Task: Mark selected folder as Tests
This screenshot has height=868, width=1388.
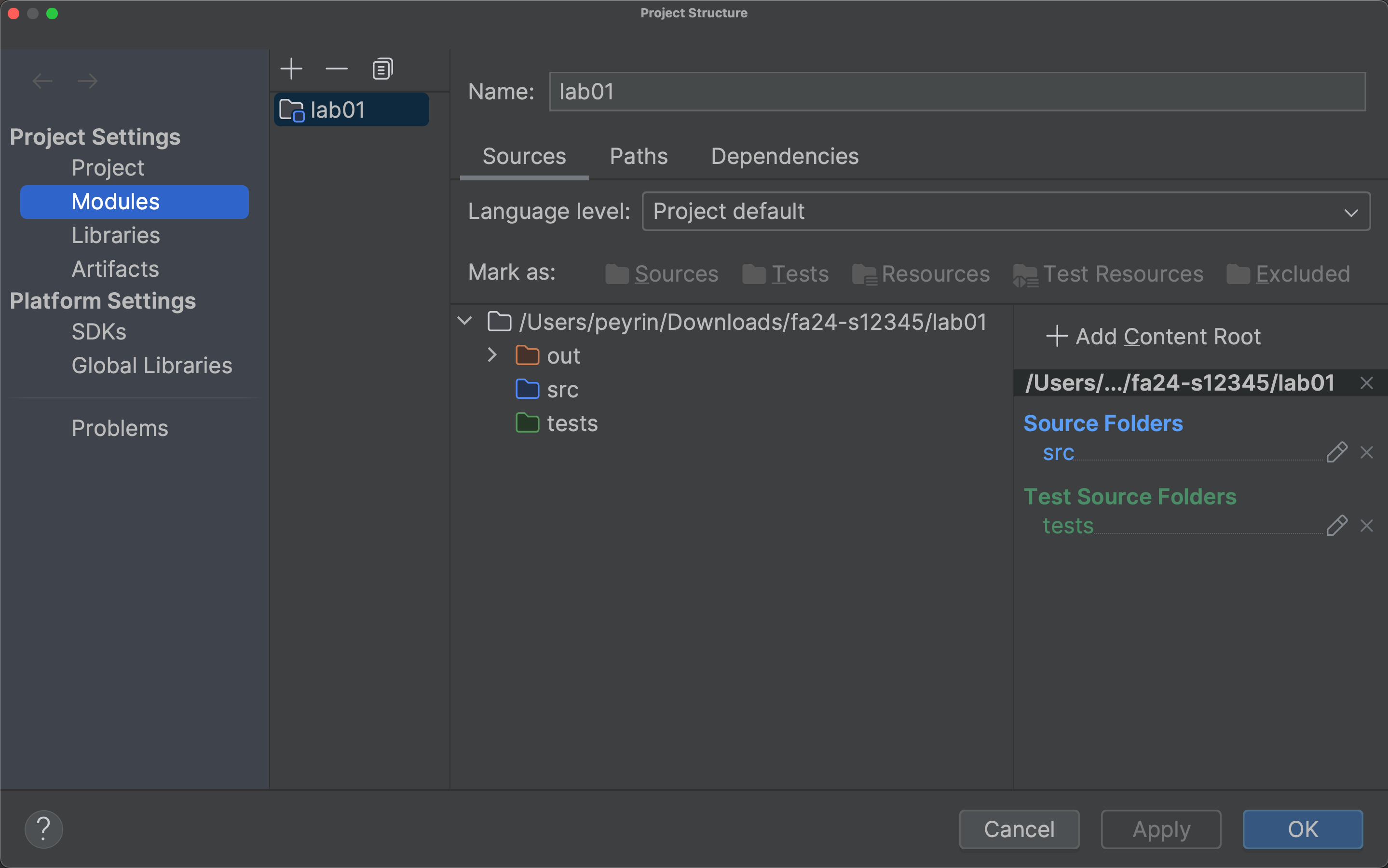Action: click(x=800, y=274)
